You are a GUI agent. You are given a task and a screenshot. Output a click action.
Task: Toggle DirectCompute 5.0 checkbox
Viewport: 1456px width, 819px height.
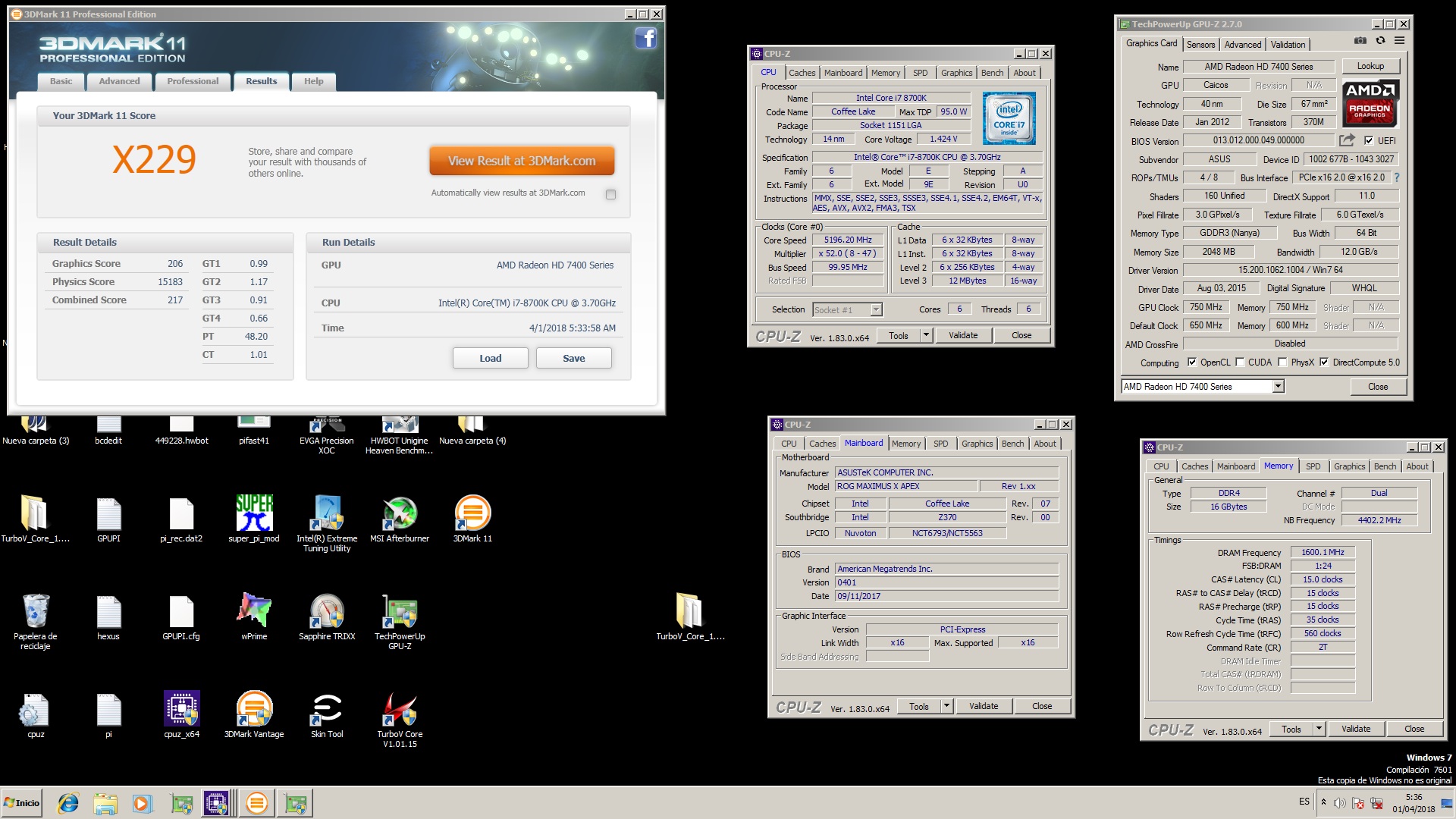pos(1324,362)
